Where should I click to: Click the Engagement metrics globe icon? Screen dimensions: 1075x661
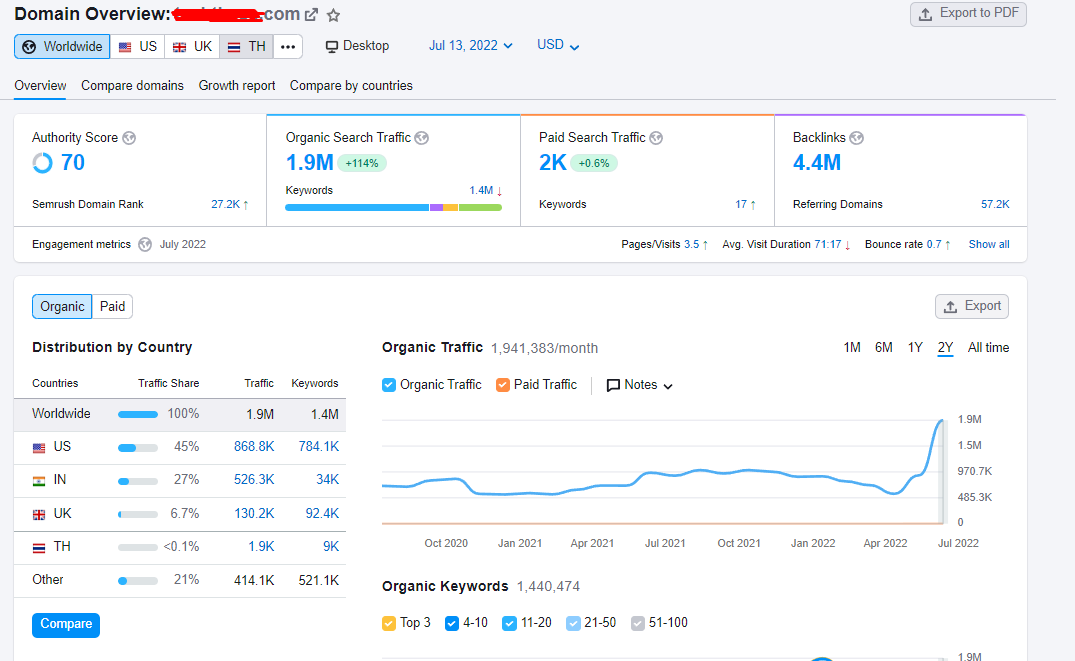point(145,245)
